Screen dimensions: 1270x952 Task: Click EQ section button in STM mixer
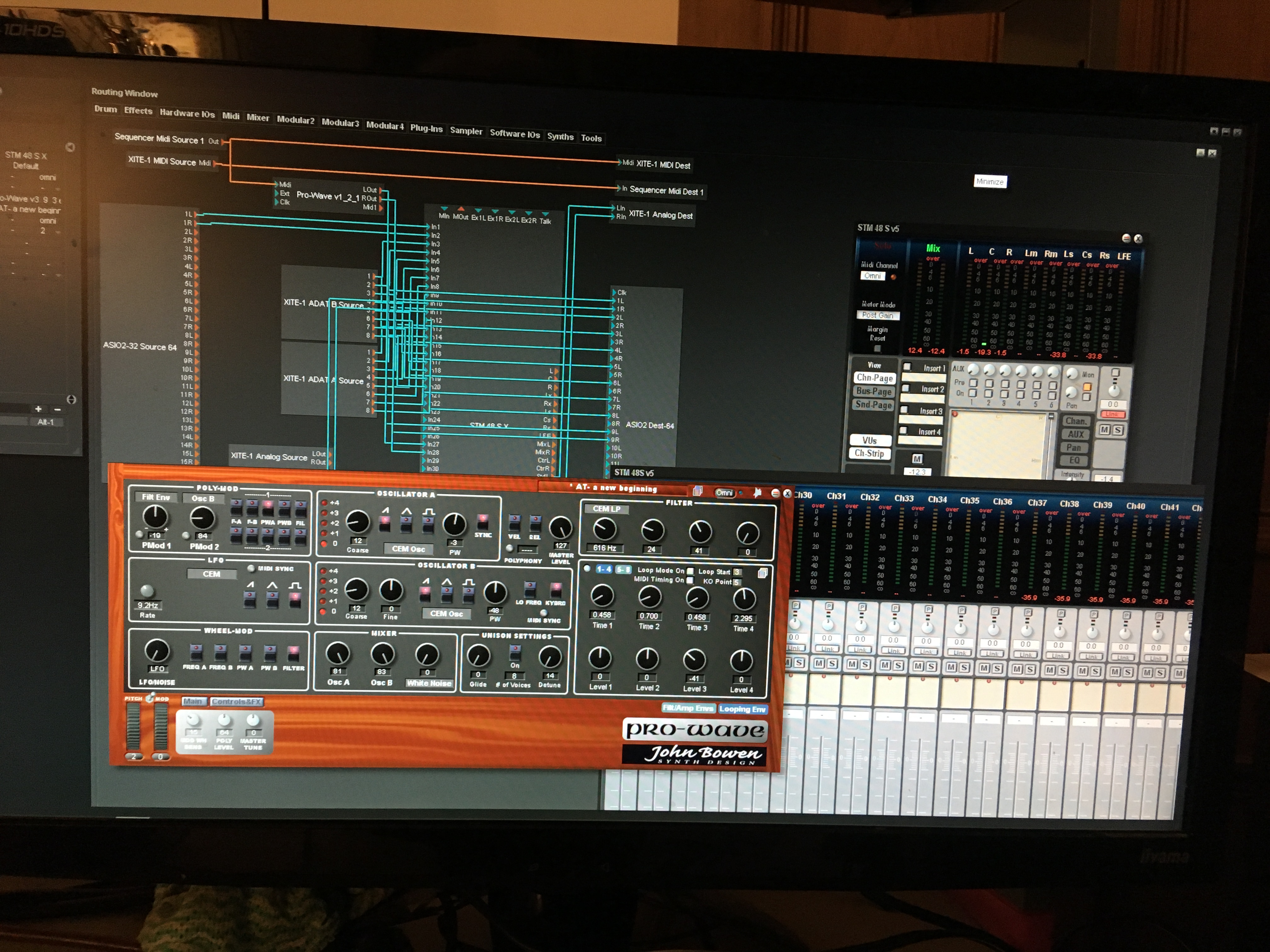(1074, 460)
